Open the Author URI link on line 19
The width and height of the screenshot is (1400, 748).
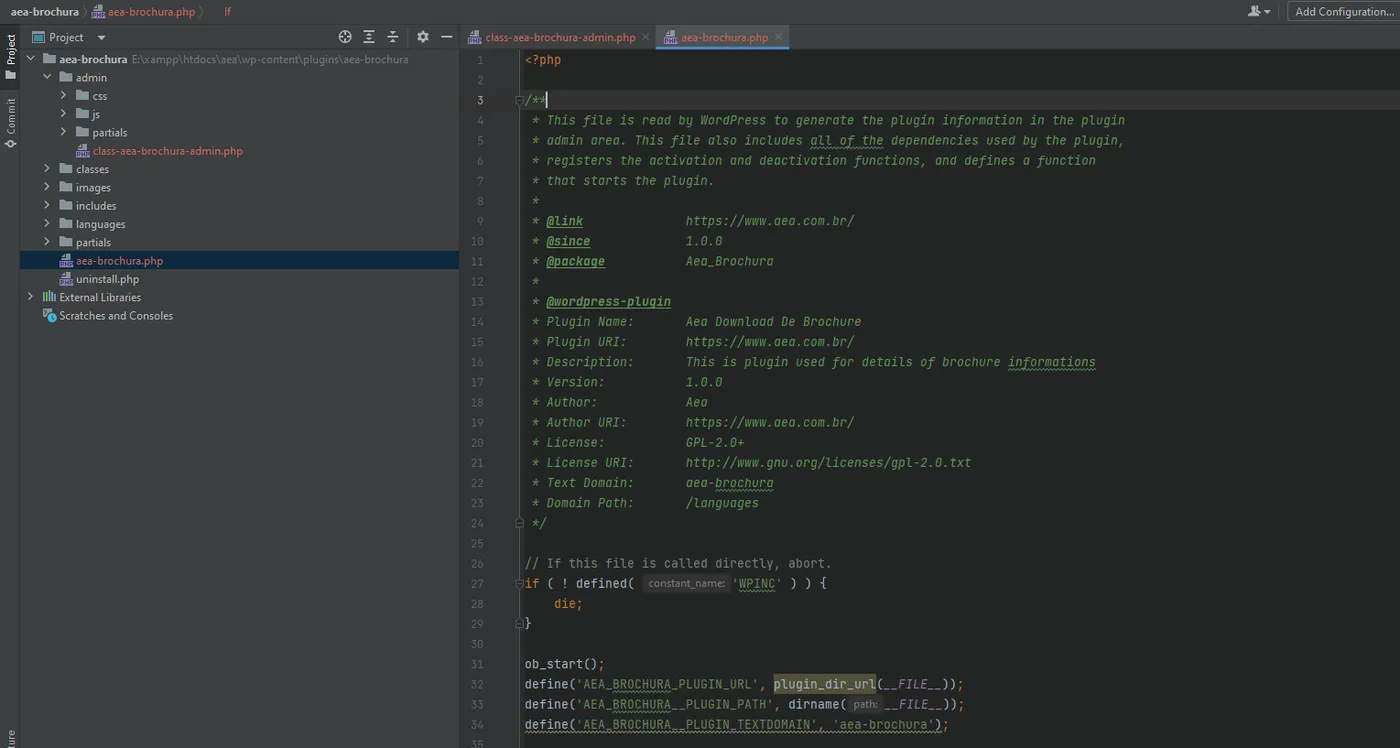pyautogui.click(x=770, y=422)
